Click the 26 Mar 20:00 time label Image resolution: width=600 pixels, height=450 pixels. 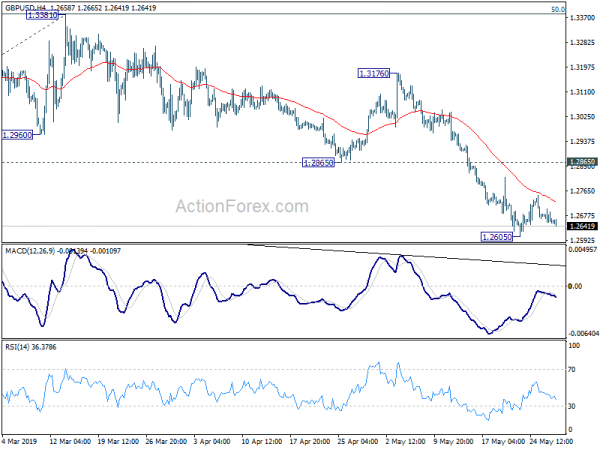[x=166, y=441]
